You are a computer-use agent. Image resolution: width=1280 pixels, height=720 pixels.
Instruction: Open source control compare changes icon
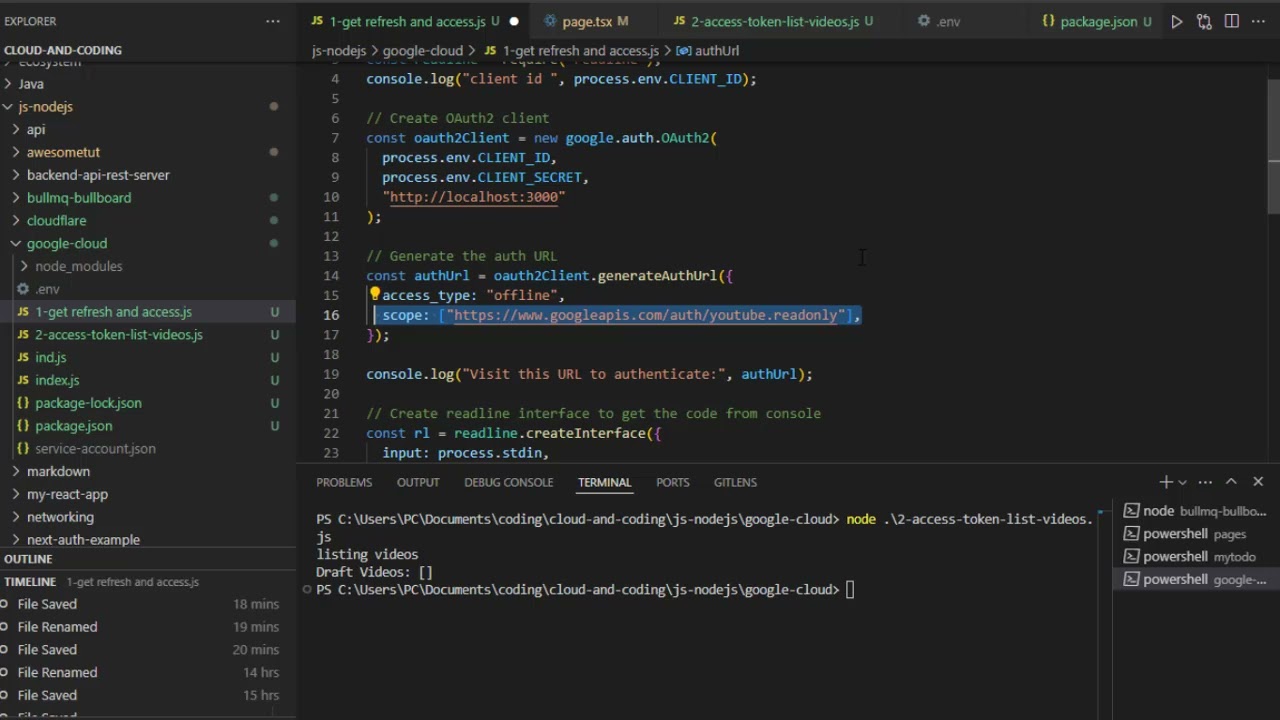pos(1204,21)
